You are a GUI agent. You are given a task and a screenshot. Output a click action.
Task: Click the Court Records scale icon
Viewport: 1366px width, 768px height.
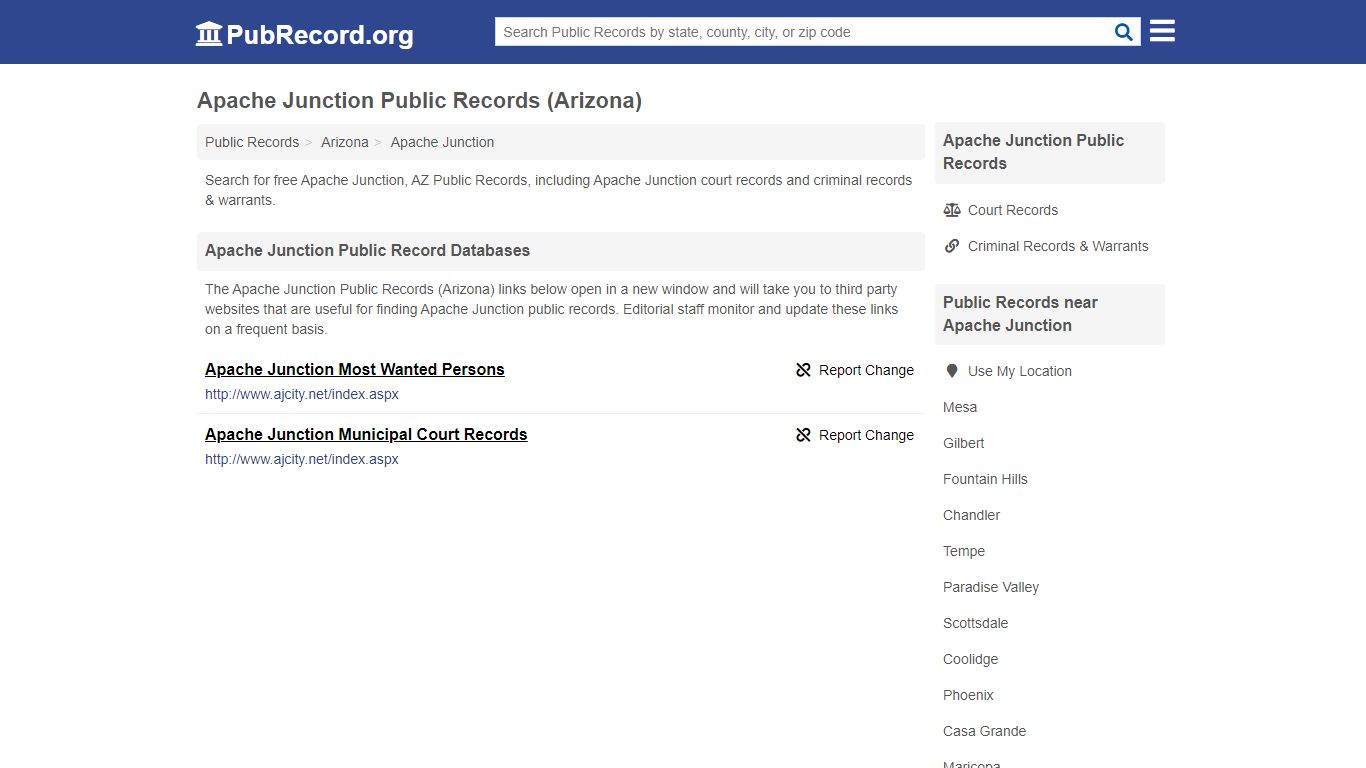pos(952,210)
